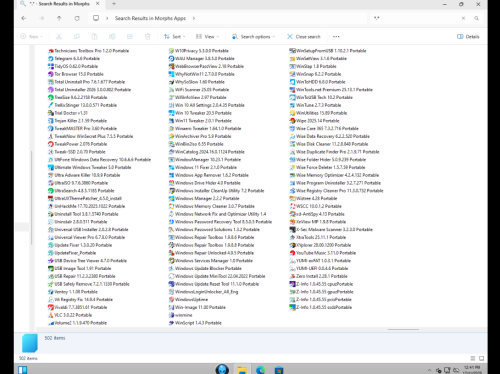
Task: Go up one folder level
Action: (x=59, y=18)
